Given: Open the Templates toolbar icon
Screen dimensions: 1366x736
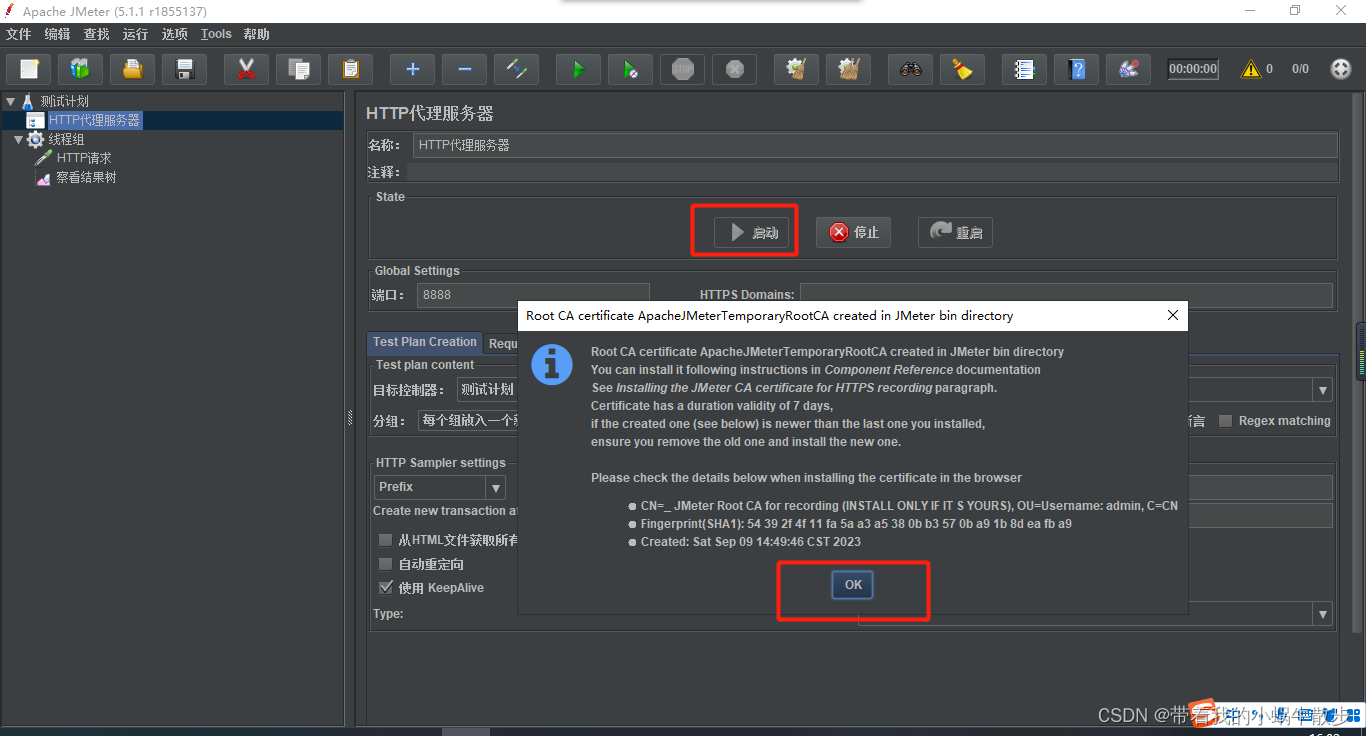Looking at the screenshot, I should coord(80,69).
